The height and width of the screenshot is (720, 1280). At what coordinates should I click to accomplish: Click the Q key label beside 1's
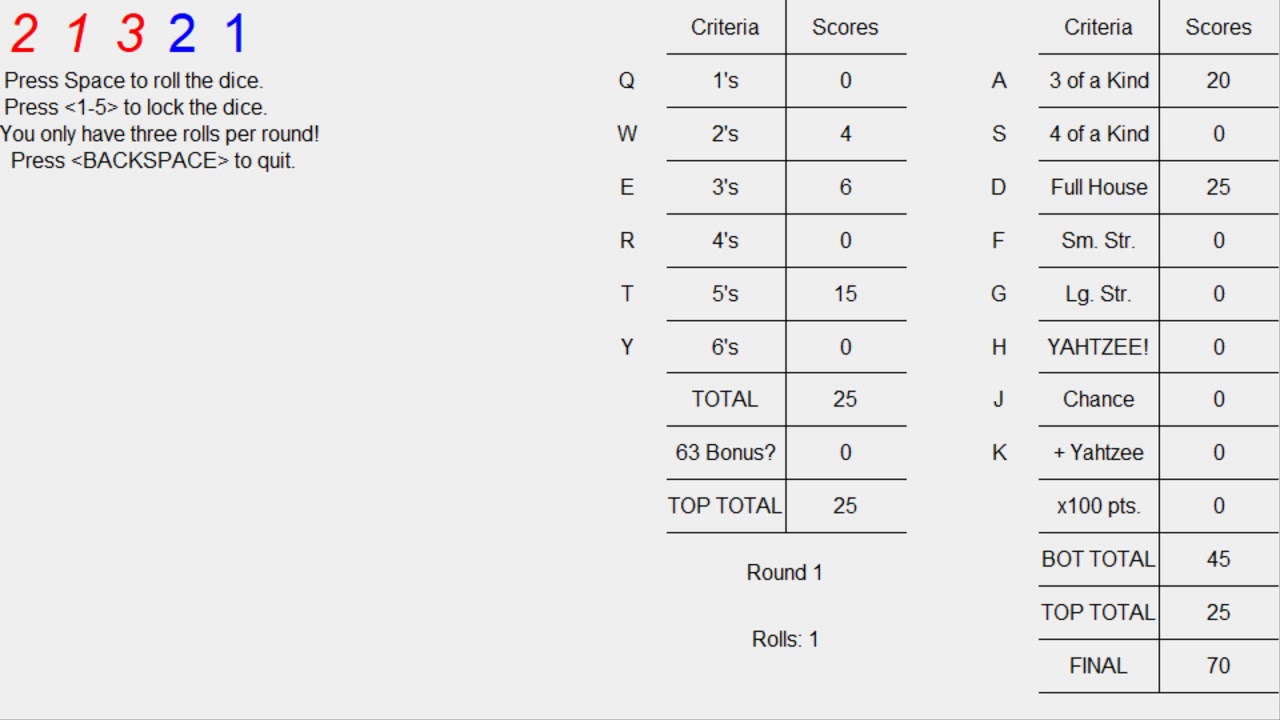pyautogui.click(x=627, y=81)
